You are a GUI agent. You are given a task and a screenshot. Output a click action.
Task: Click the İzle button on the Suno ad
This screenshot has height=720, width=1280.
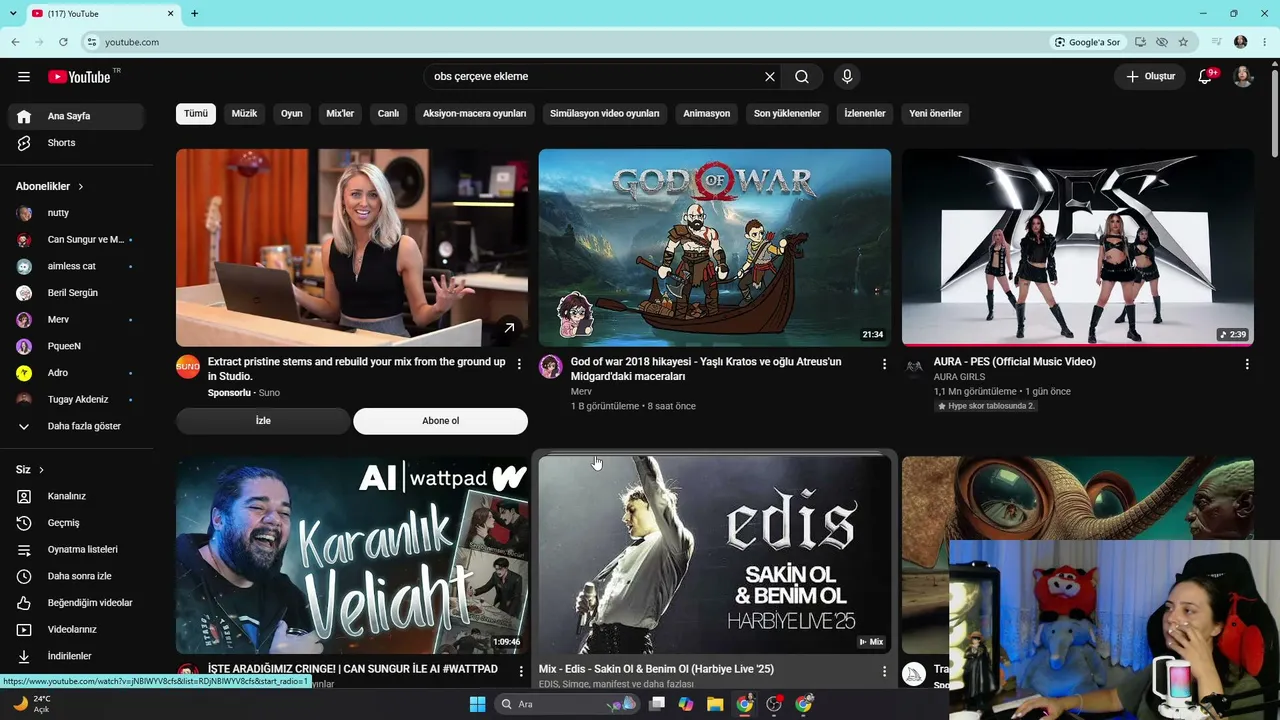click(263, 421)
